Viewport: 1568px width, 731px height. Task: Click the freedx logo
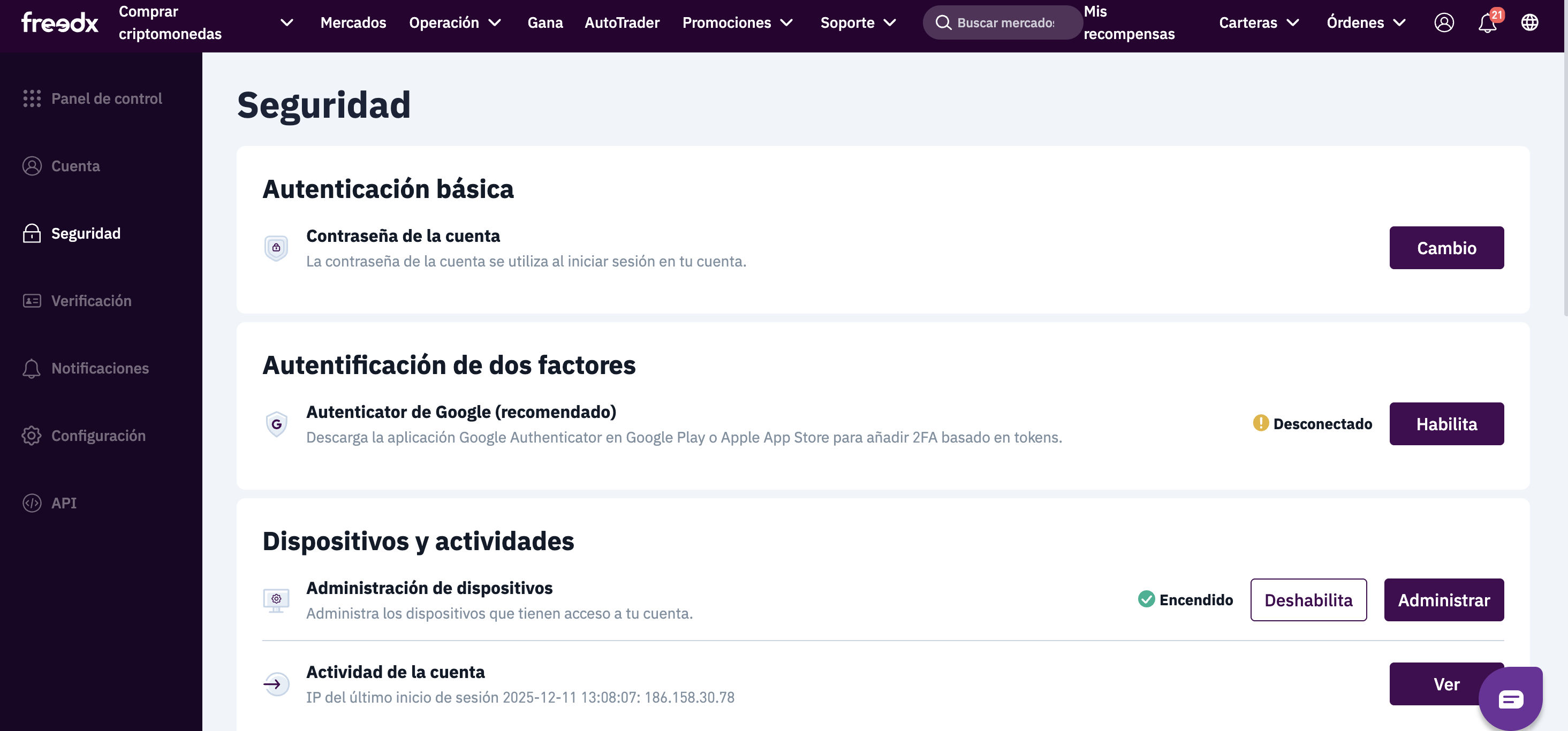click(59, 22)
